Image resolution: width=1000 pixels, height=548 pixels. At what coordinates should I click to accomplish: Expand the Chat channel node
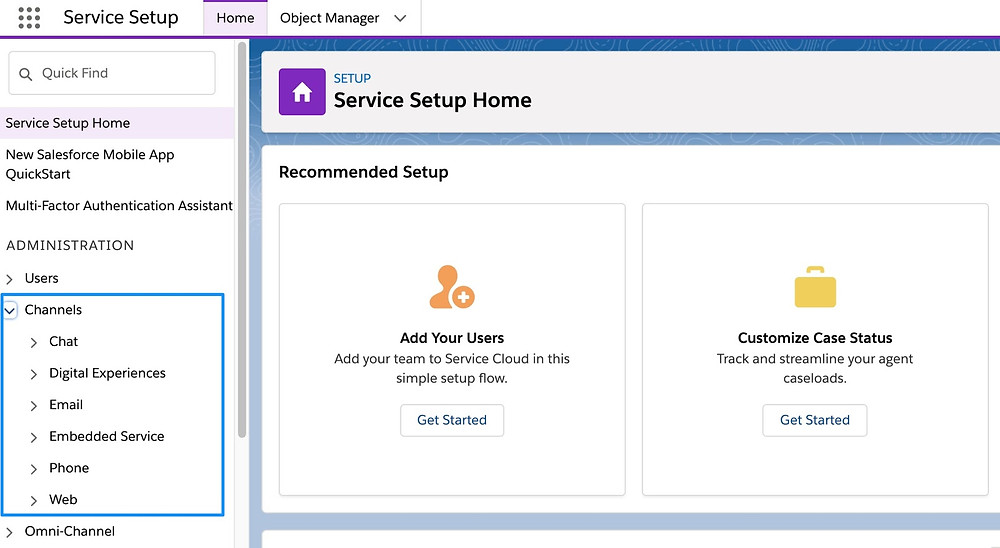(34, 343)
